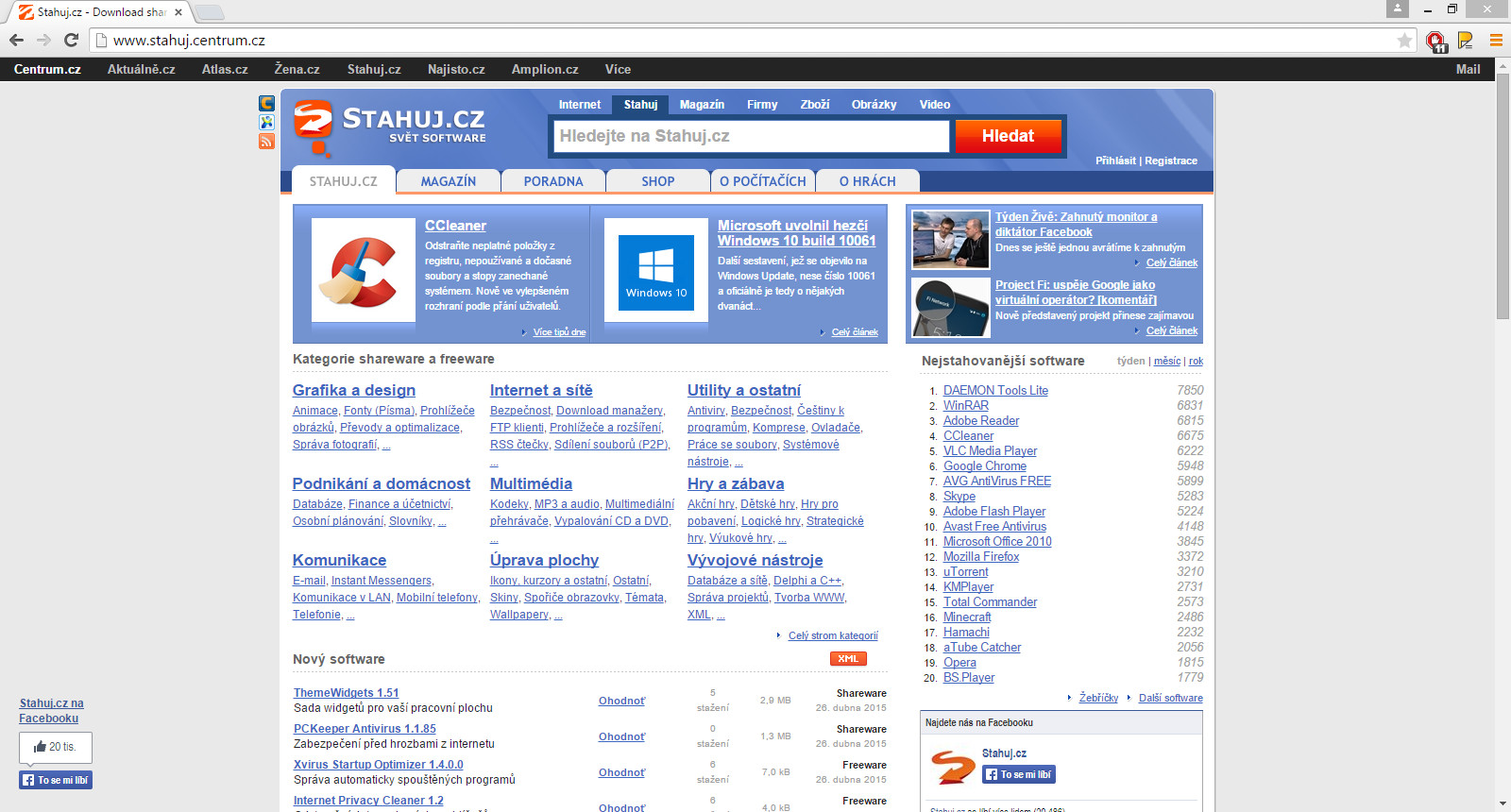Open DAEMON Tools Lite in top downloads
This screenshot has width=1511, height=812.
995,390
